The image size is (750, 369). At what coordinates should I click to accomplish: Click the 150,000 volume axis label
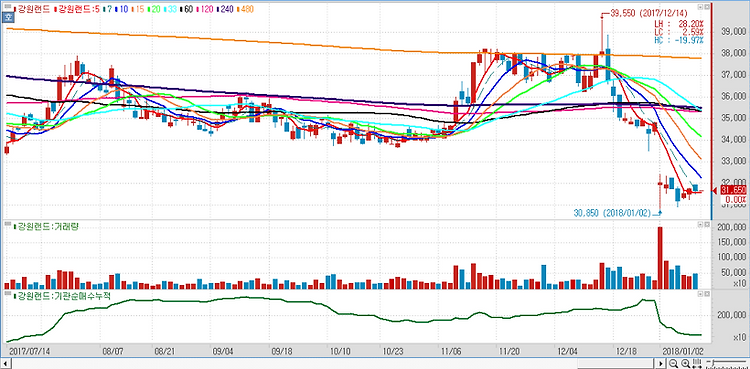pos(732,242)
